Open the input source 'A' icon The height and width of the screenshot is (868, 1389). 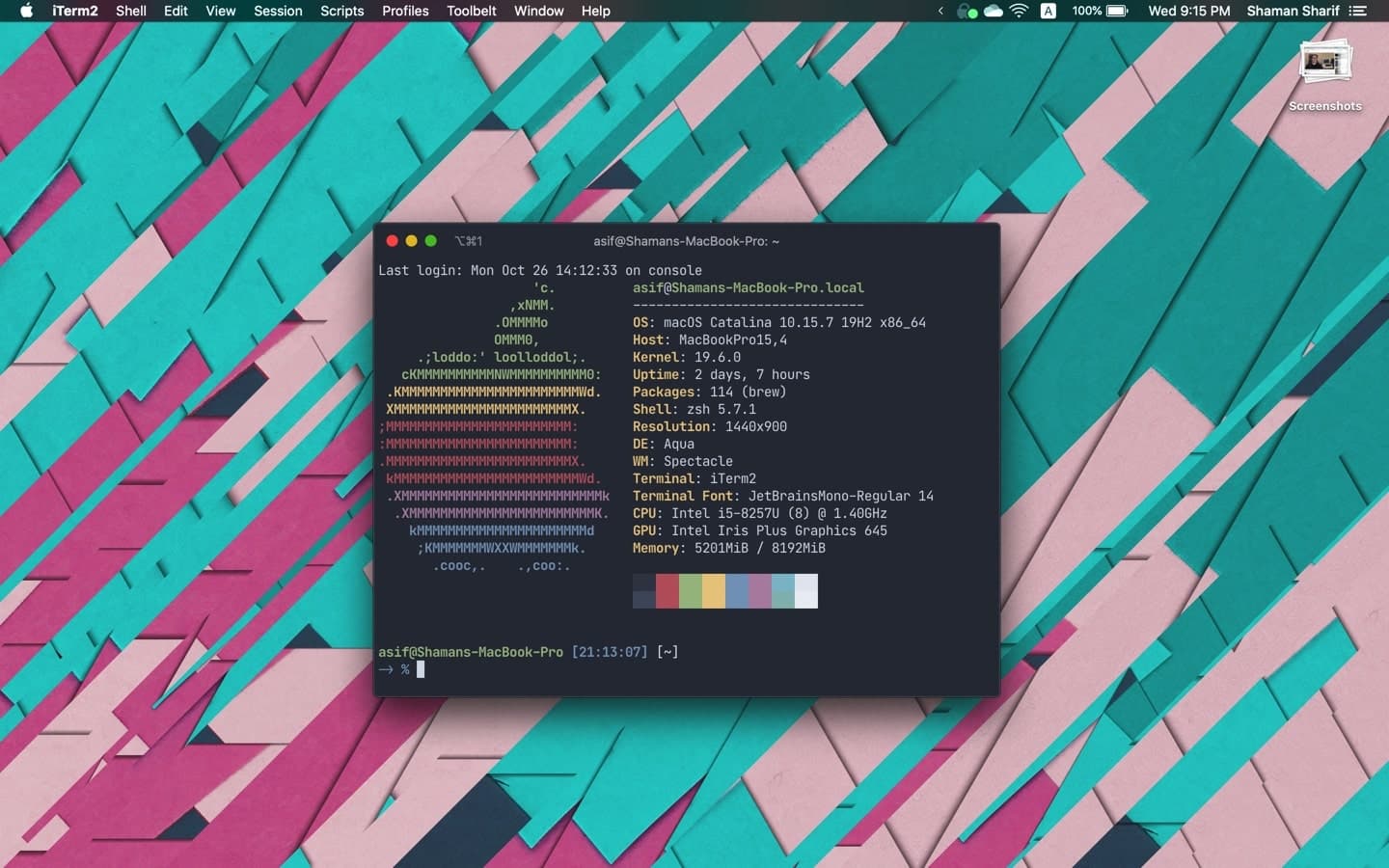(1048, 11)
